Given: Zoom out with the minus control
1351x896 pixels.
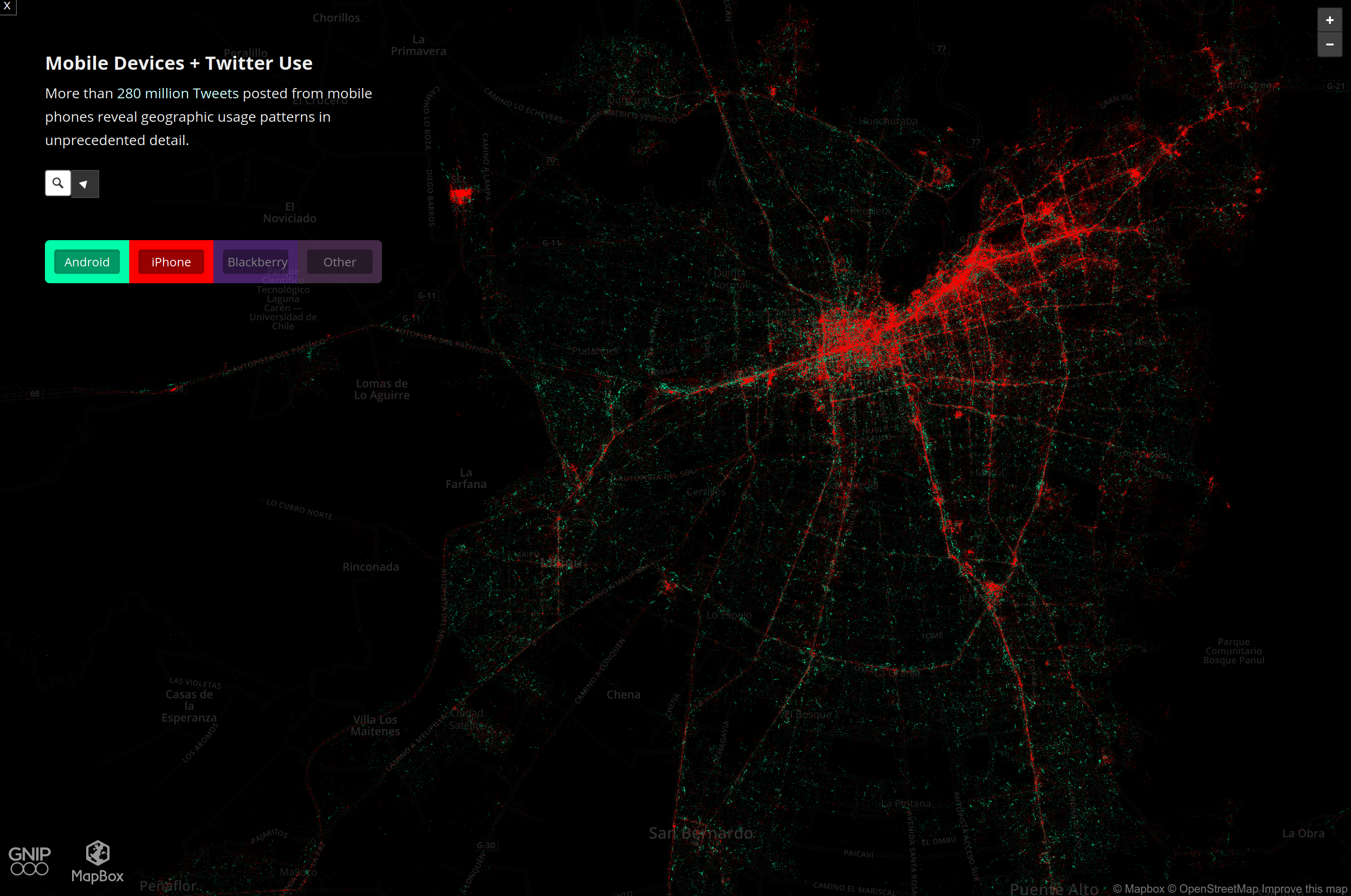Looking at the screenshot, I should (1329, 44).
